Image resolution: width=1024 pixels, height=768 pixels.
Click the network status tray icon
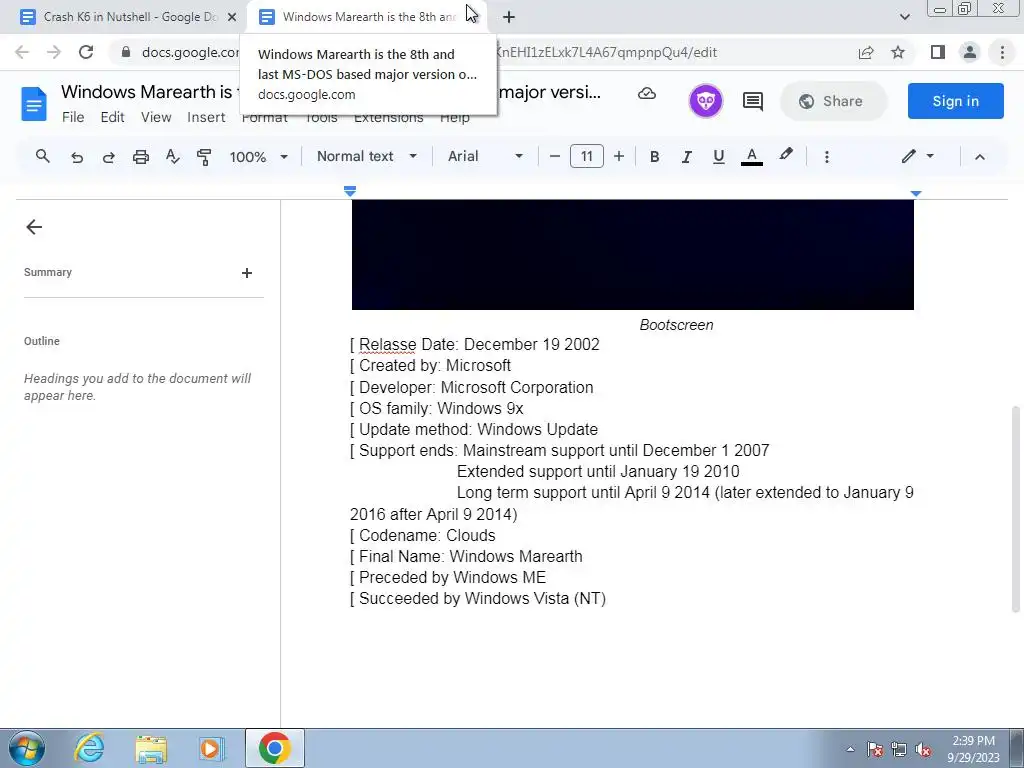tap(899, 750)
